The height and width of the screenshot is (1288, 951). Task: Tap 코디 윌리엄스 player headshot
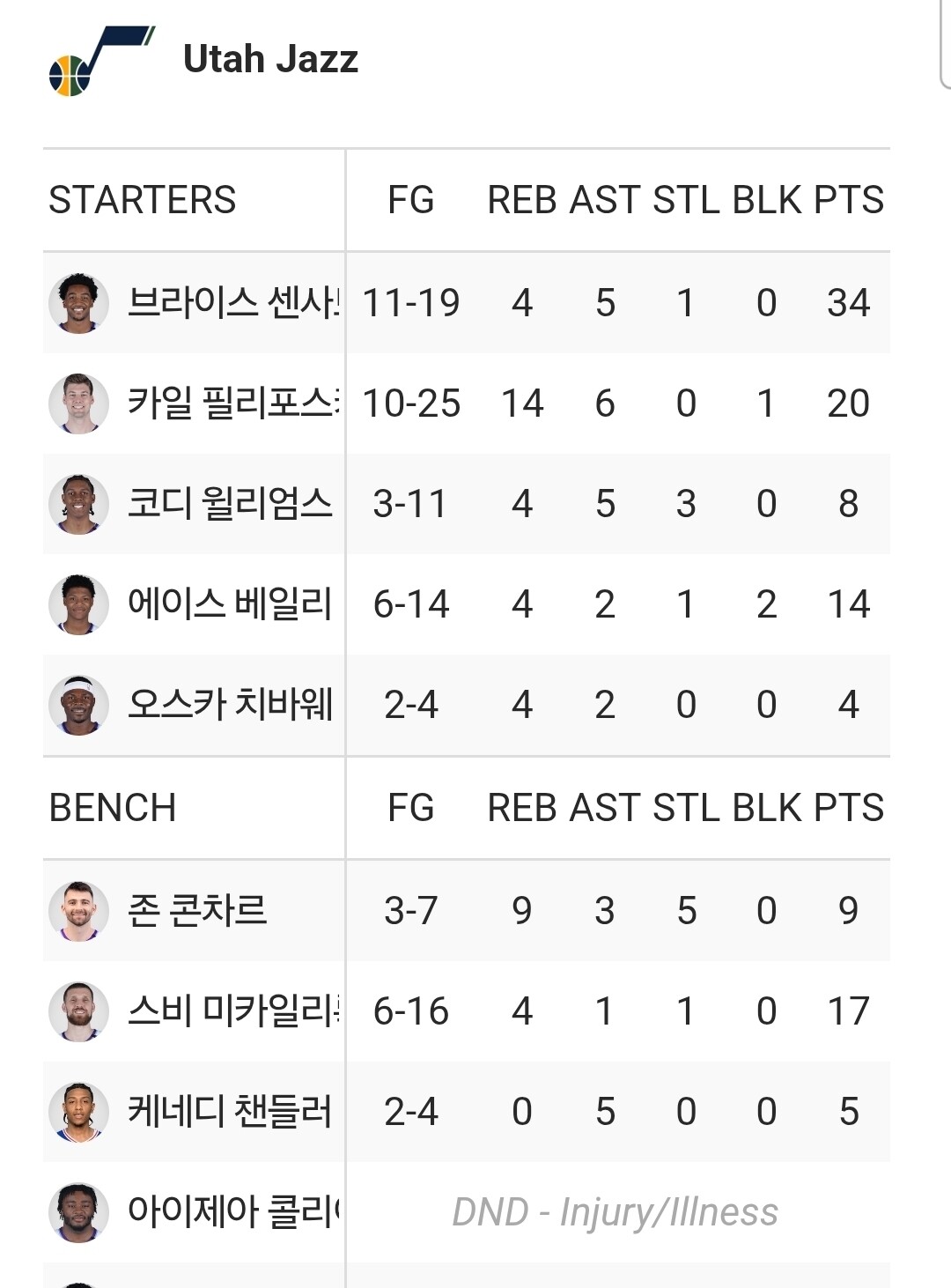[x=78, y=504]
